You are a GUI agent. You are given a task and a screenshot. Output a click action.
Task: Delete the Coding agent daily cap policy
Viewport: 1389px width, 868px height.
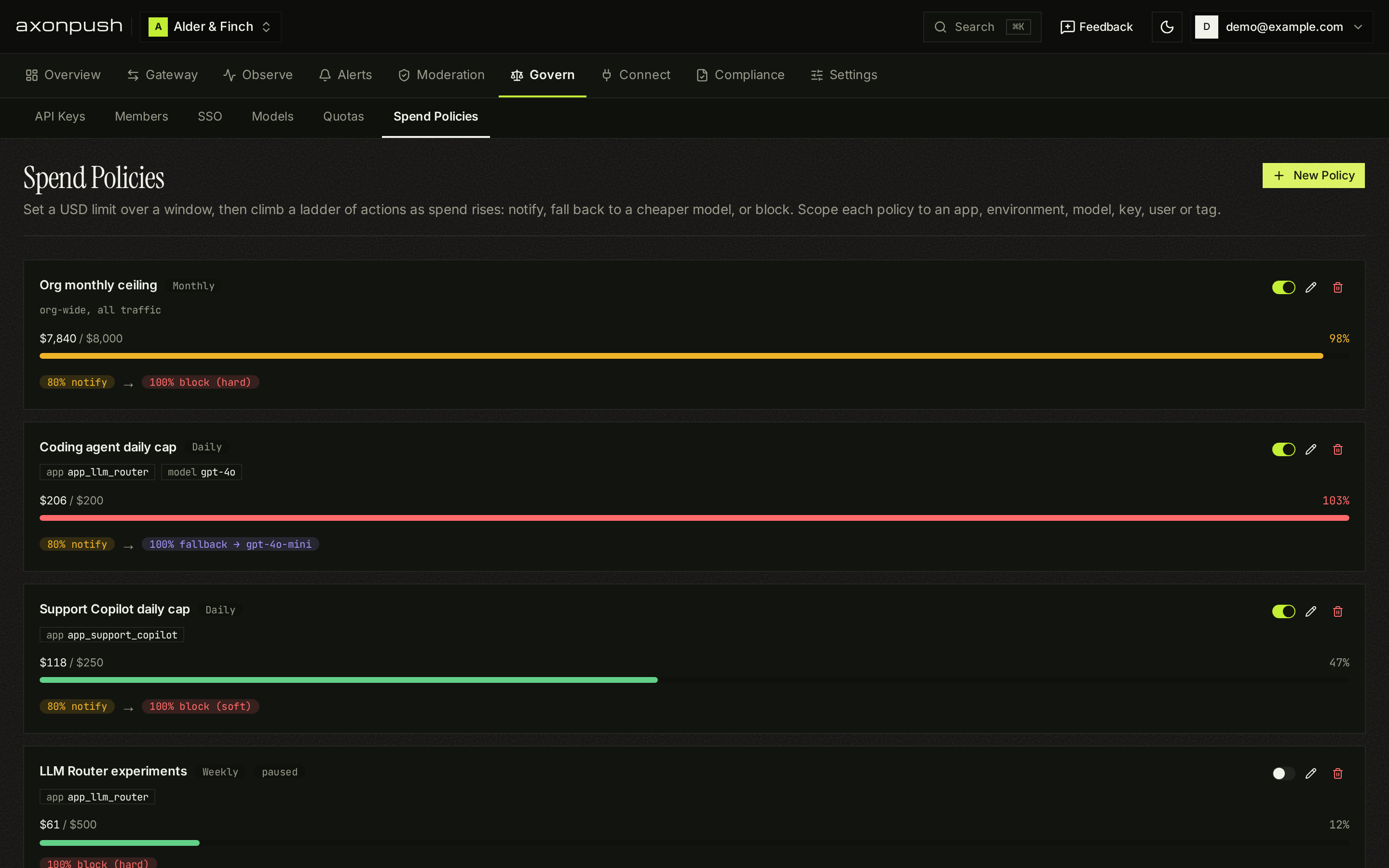[x=1337, y=449]
